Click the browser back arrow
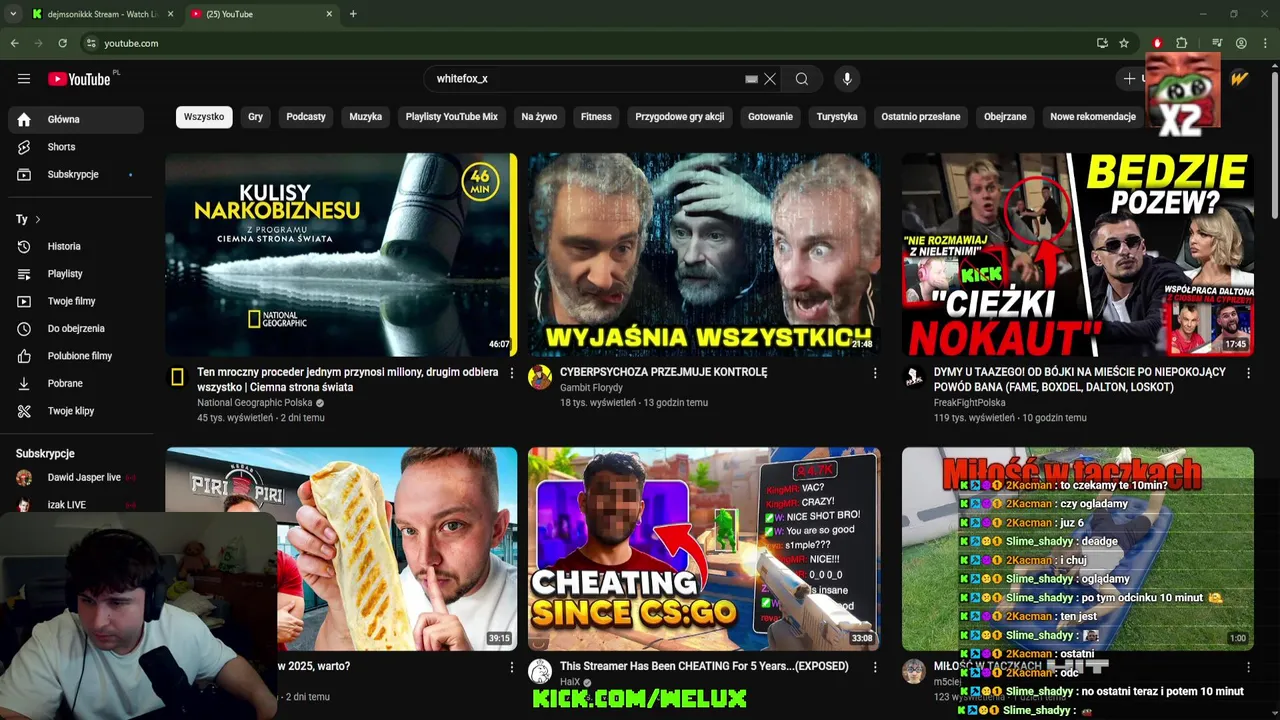The image size is (1280, 720). tap(14, 43)
